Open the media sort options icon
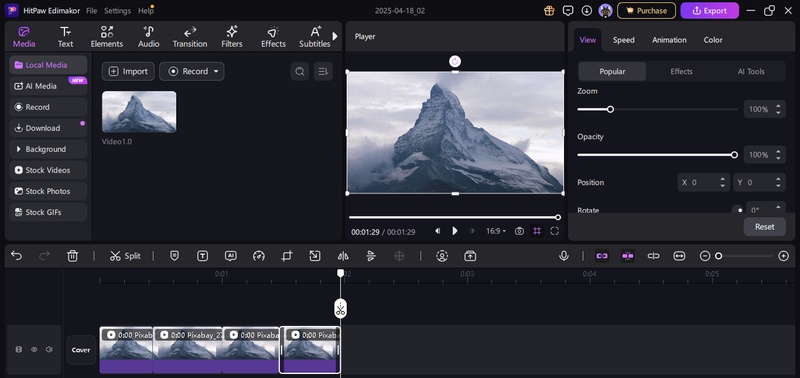 tap(323, 71)
